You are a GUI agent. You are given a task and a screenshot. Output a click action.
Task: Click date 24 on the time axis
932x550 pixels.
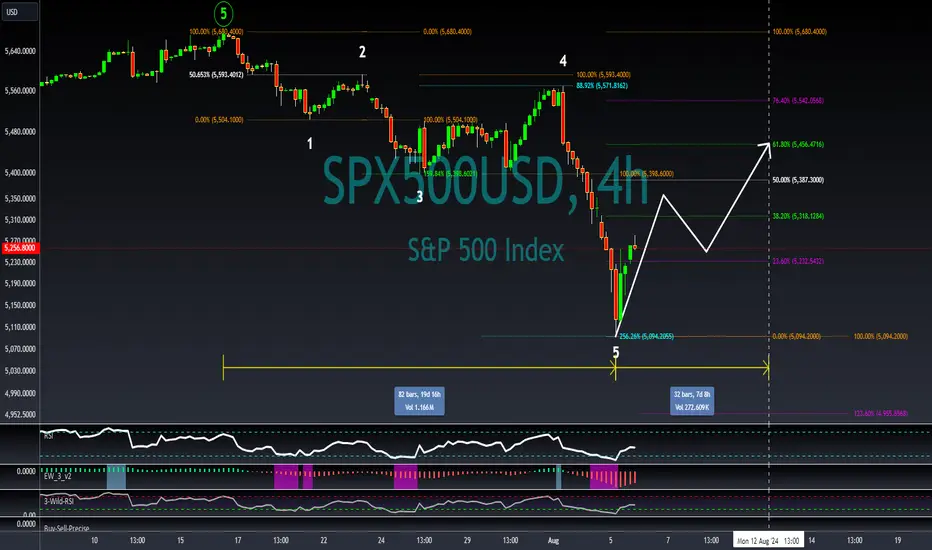(381, 540)
